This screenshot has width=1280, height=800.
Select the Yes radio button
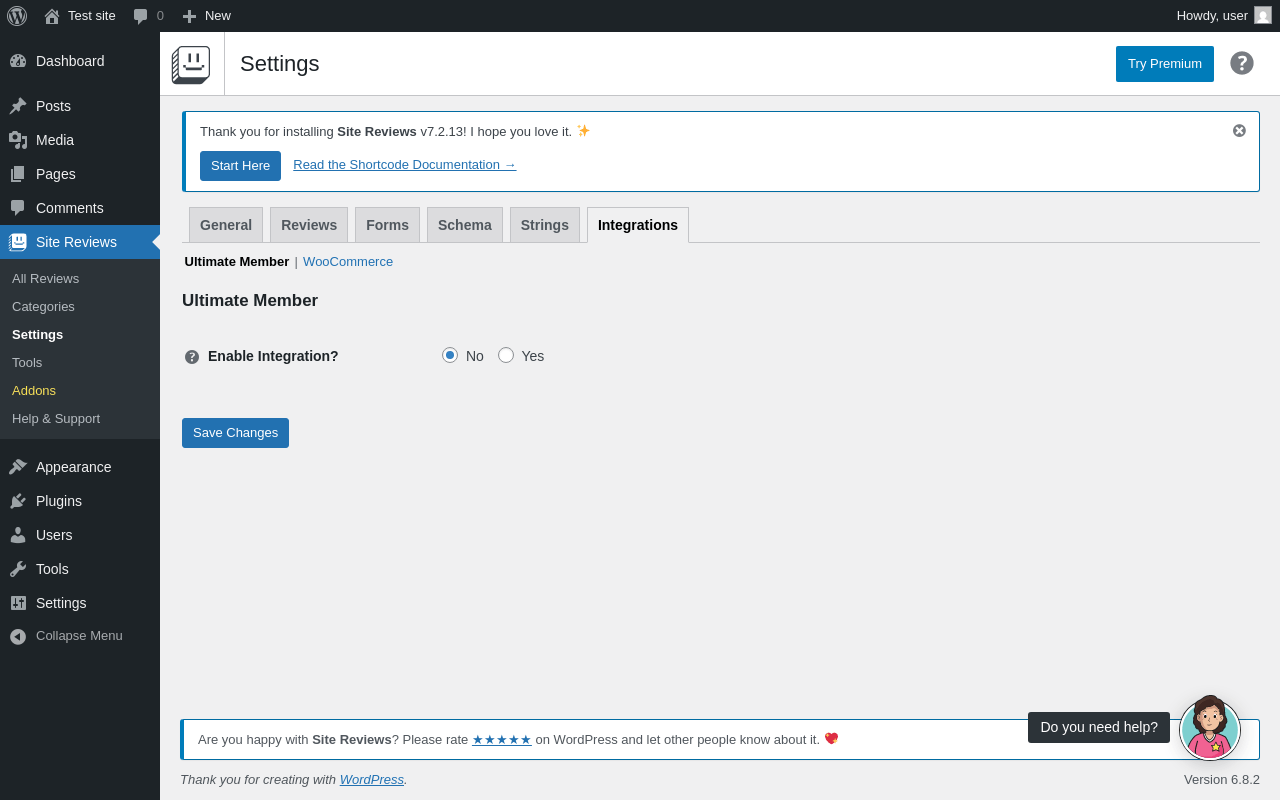(x=506, y=355)
